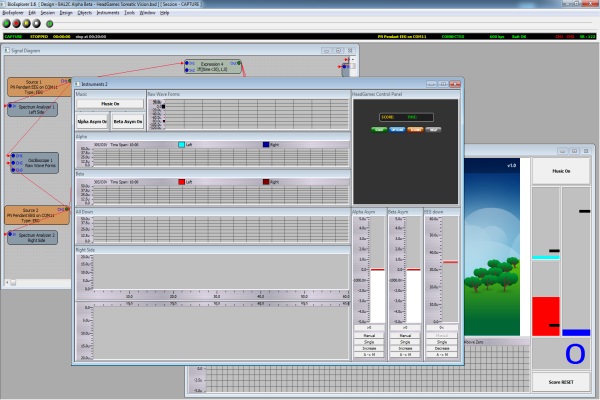Screen dimensions: 600x400
Task: Maximize the Signal Diagram window
Action: pos(338,50)
